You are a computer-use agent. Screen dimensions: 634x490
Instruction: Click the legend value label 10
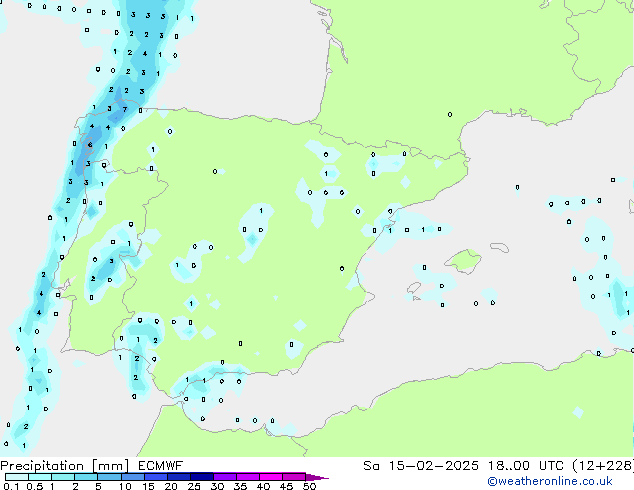pos(124,486)
